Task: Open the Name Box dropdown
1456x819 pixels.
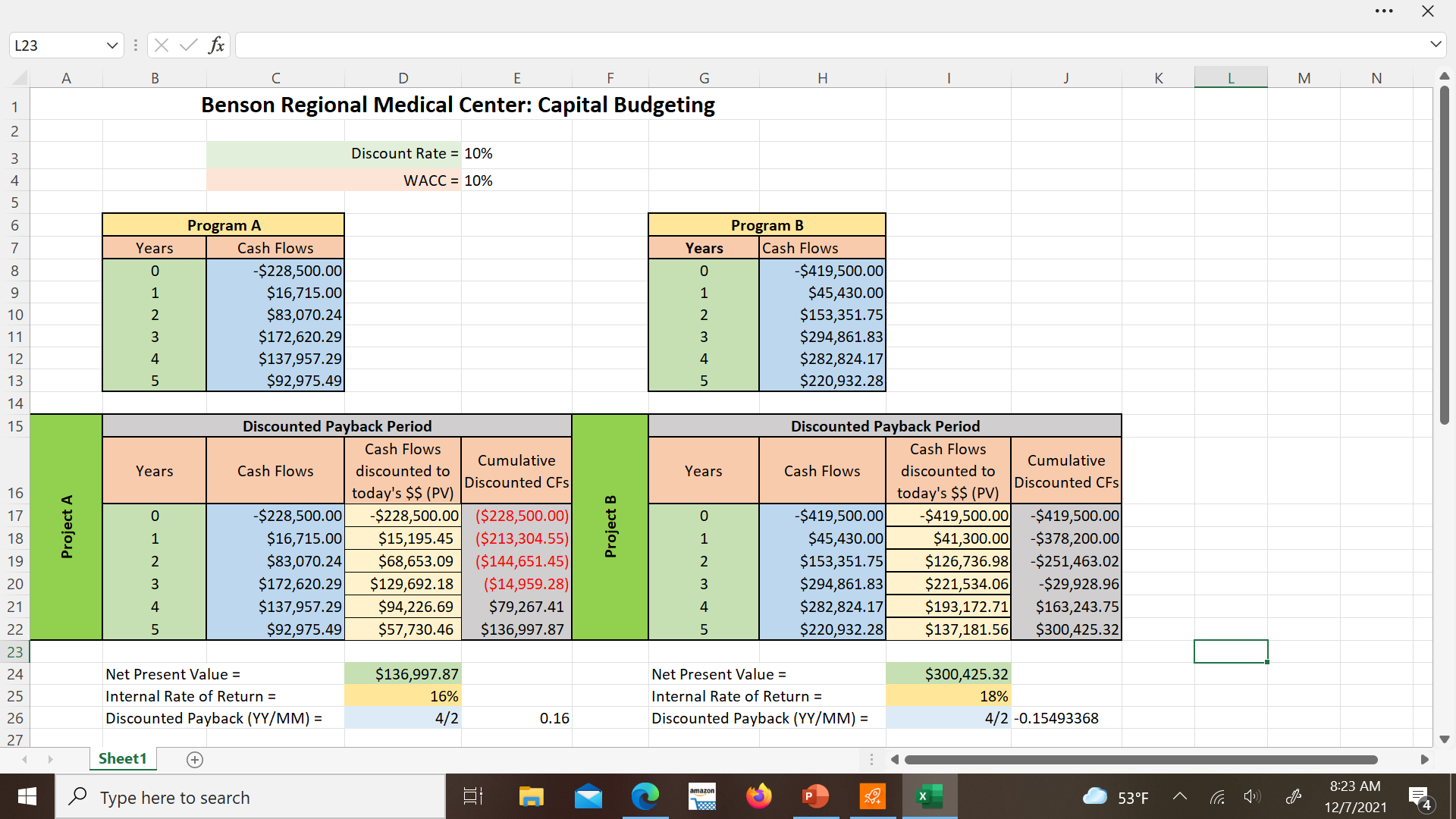Action: click(111, 45)
